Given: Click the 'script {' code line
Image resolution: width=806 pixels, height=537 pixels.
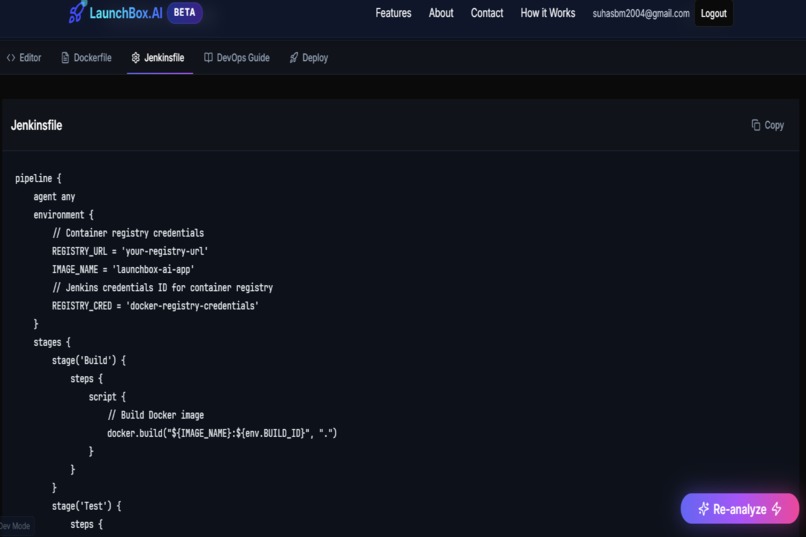Looking at the screenshot, I should [x=107, y=397].
